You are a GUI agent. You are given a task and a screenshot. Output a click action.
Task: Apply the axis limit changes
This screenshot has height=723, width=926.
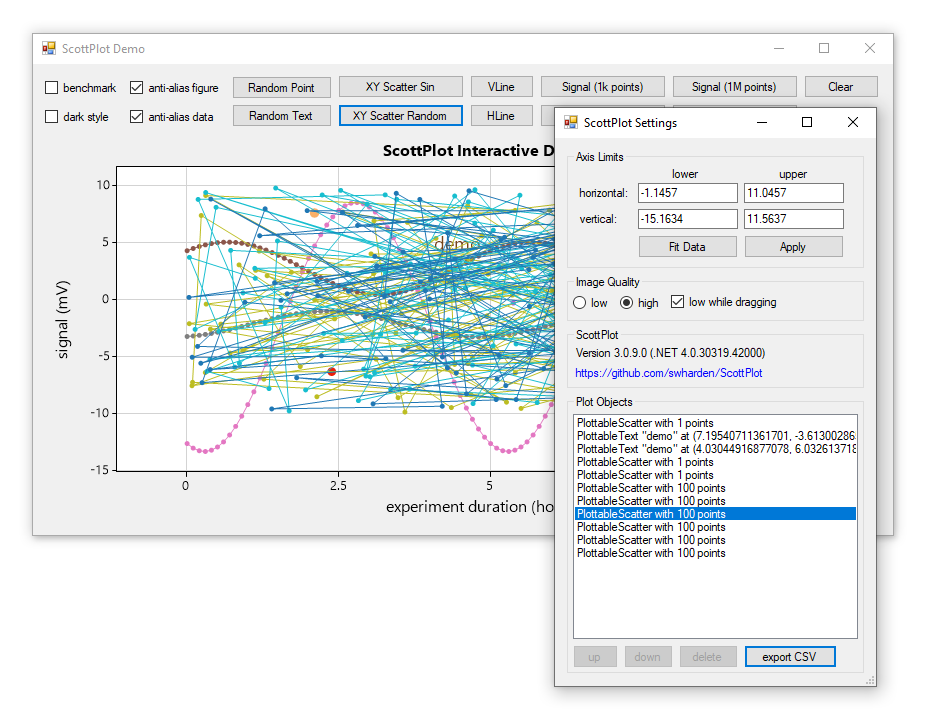pos(793,246)
